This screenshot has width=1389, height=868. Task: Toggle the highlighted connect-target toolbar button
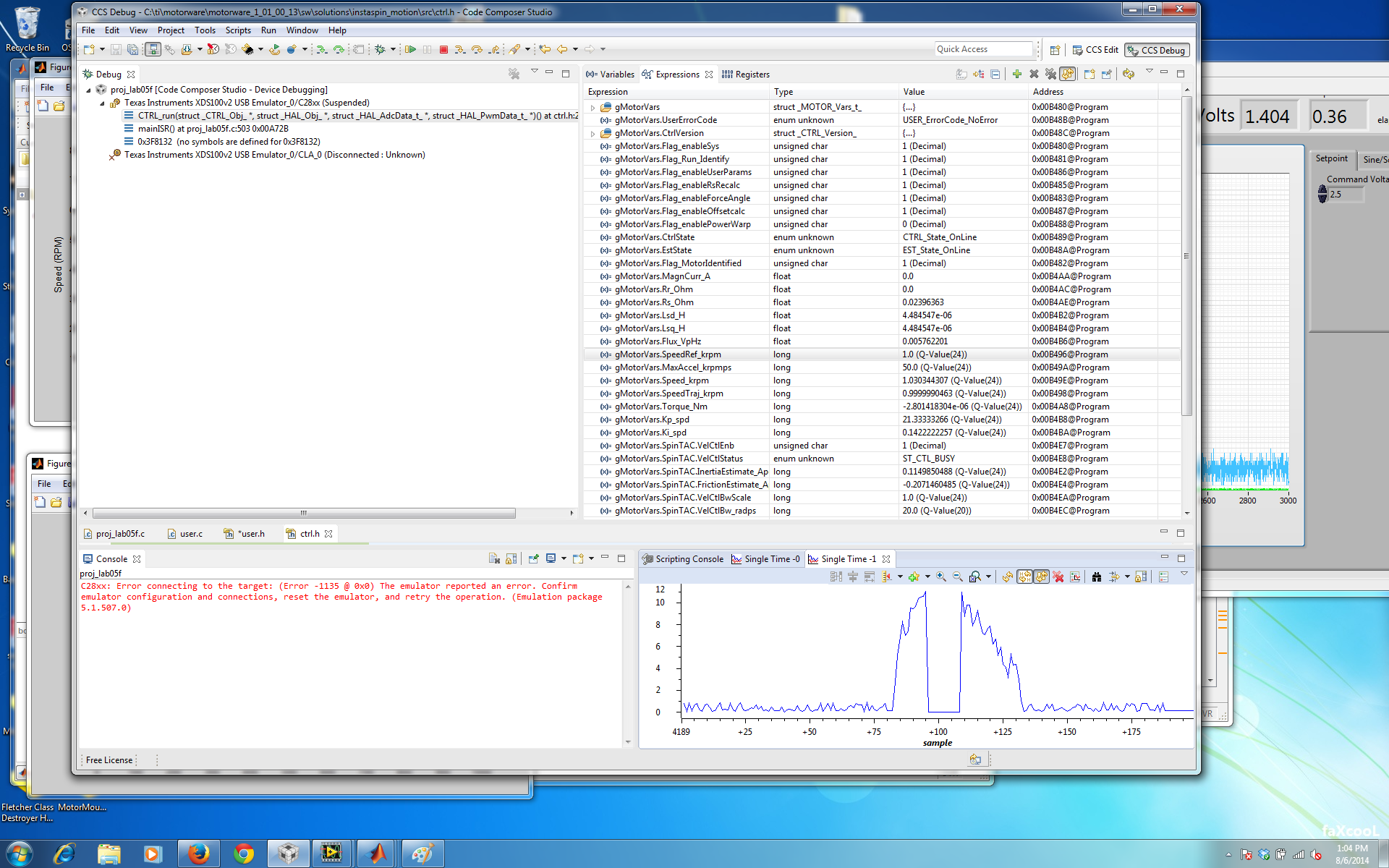point(153,49)
